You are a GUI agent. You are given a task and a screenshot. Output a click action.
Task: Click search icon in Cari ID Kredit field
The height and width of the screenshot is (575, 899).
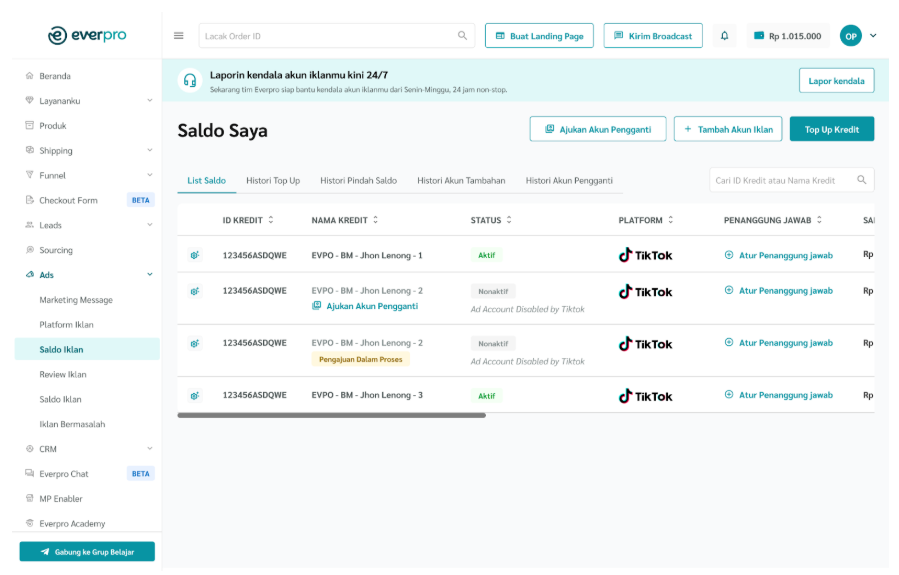coord(861,180)
